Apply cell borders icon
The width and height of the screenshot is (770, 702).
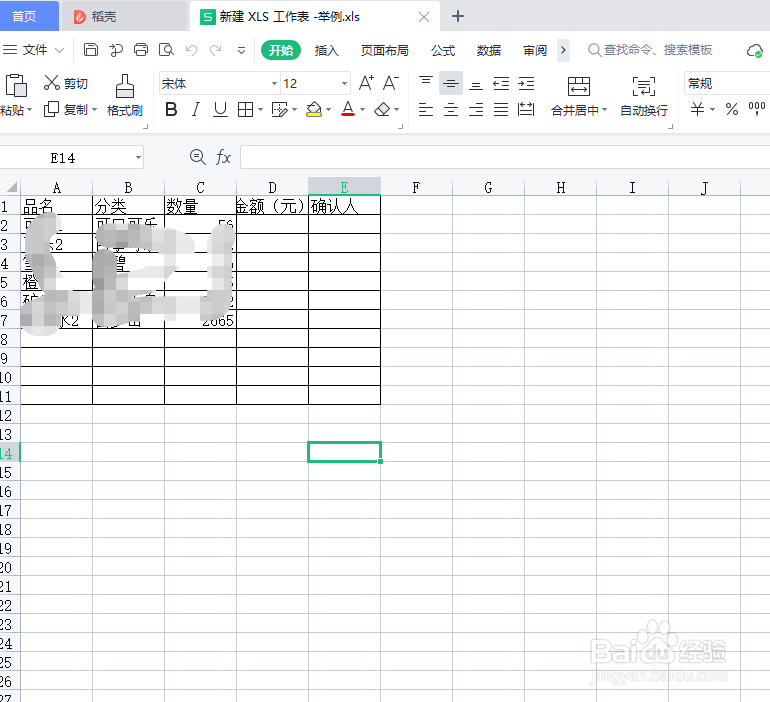246,109
